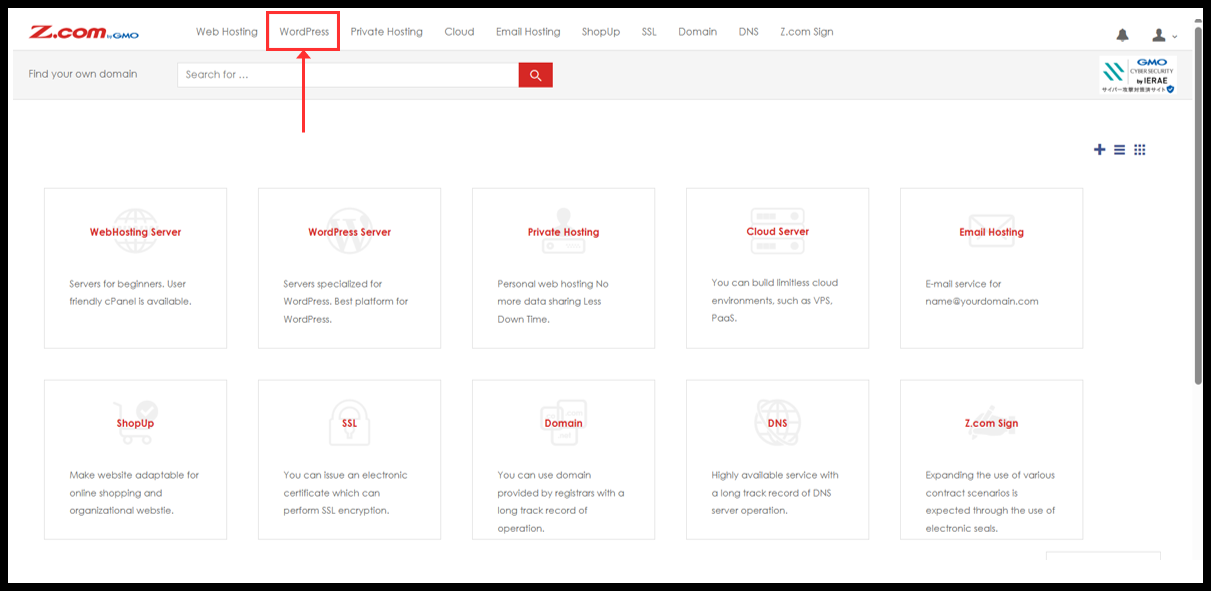Click the 'Find your own domain' label
Viewport: 1211px width, 591px height.
coord(83,74)
